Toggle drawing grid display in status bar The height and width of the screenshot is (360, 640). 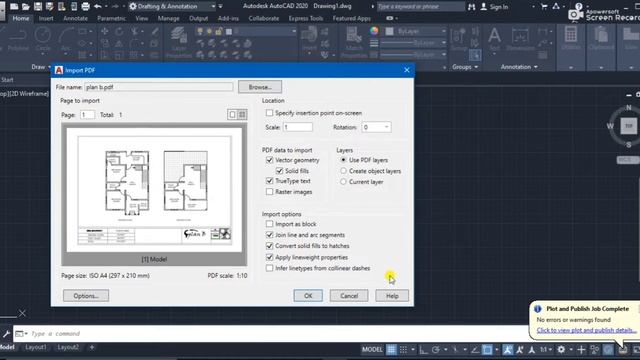tap(391, 349)
